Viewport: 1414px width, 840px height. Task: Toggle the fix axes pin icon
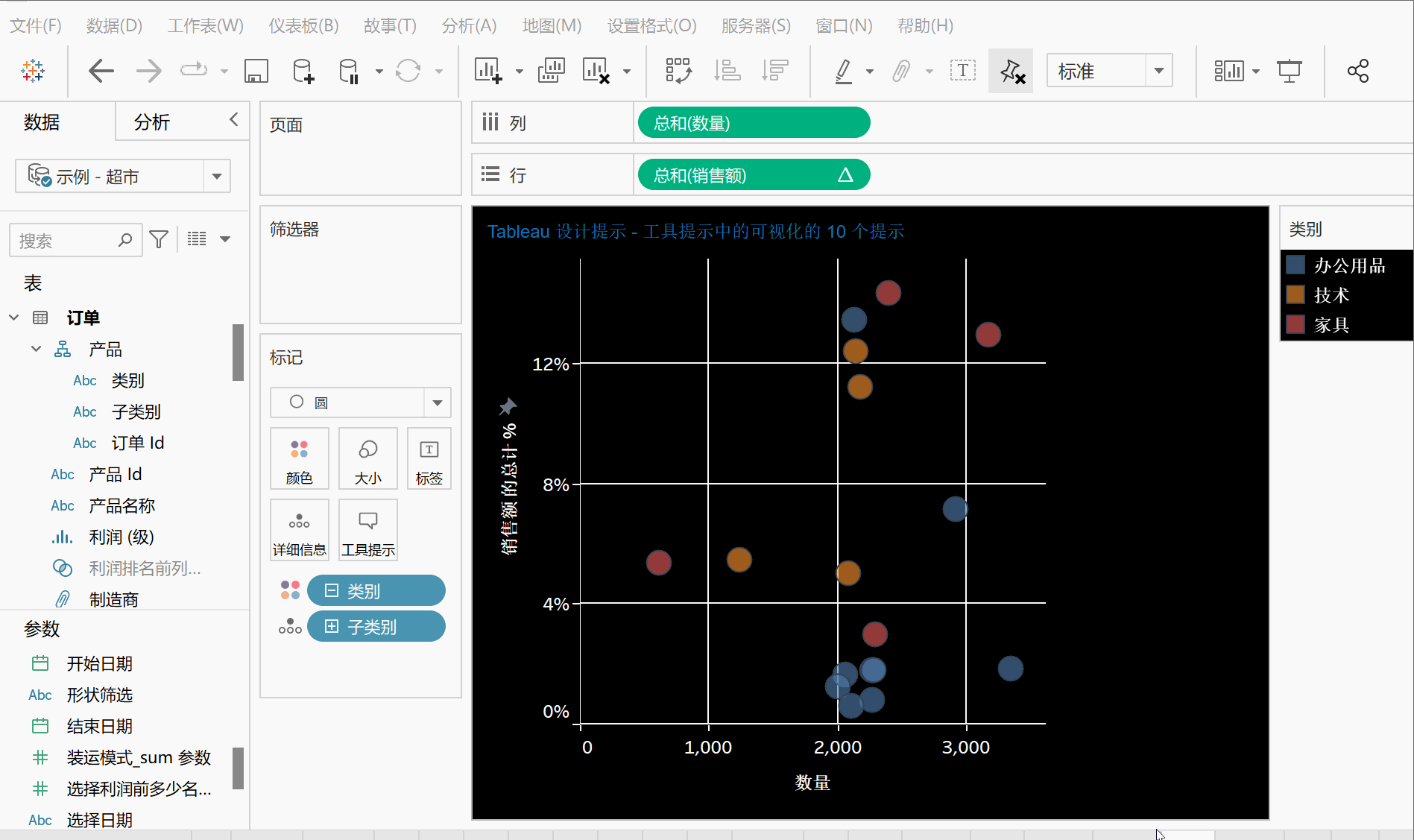coord(1011,72)
